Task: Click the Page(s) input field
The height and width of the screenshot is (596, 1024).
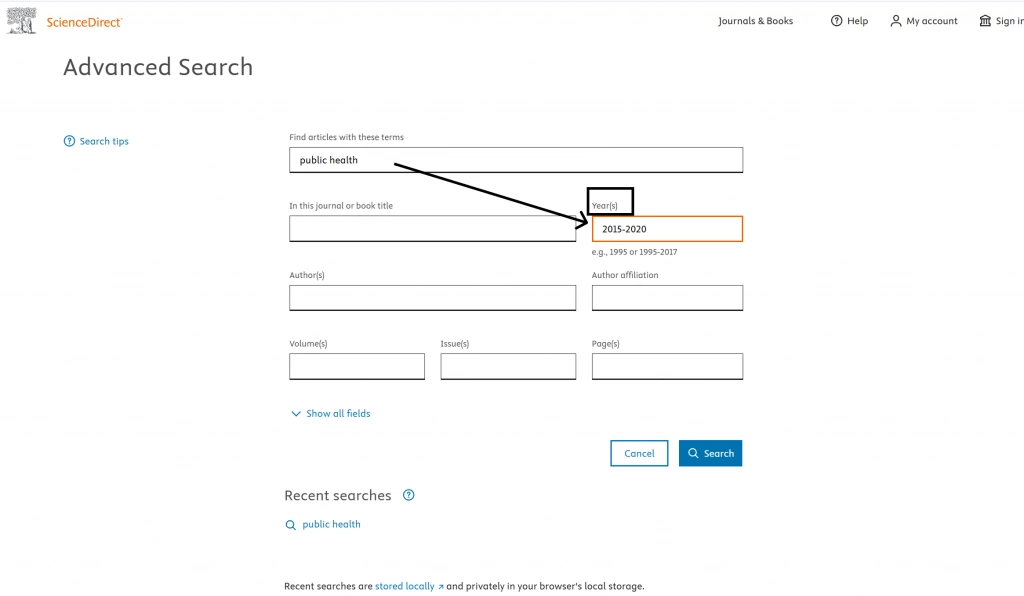Action: coord(667,366)
